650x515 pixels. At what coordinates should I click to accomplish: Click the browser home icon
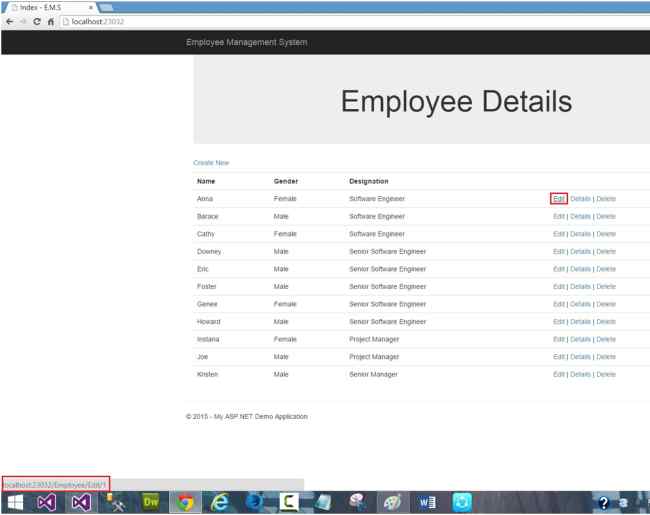click(51, 22)
